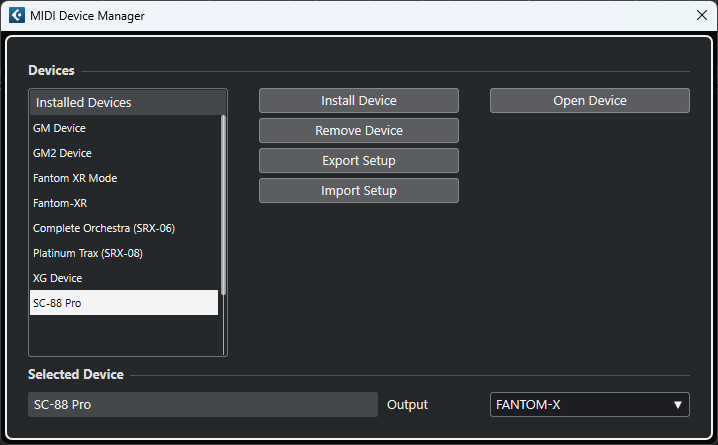The image size is (718, 445).
Task: Click the Cubase logo icon in title bar
Action: click(x=17, y=15)
